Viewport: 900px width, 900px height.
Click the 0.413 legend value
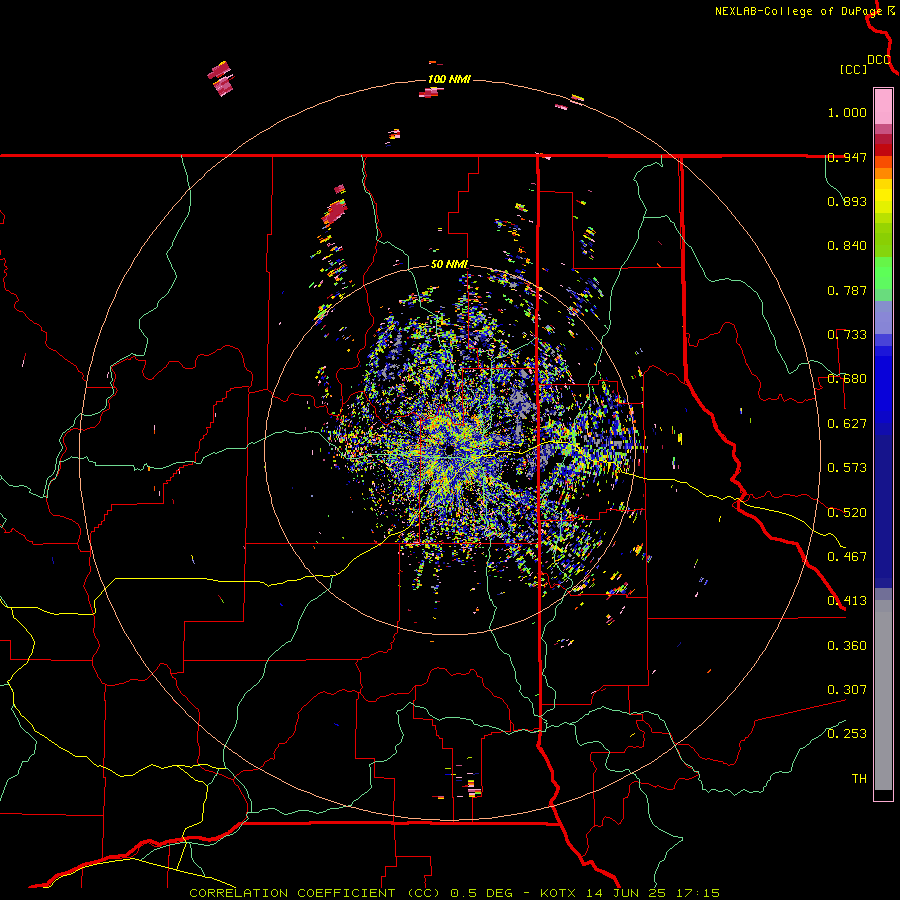click(x=847, y=601)
